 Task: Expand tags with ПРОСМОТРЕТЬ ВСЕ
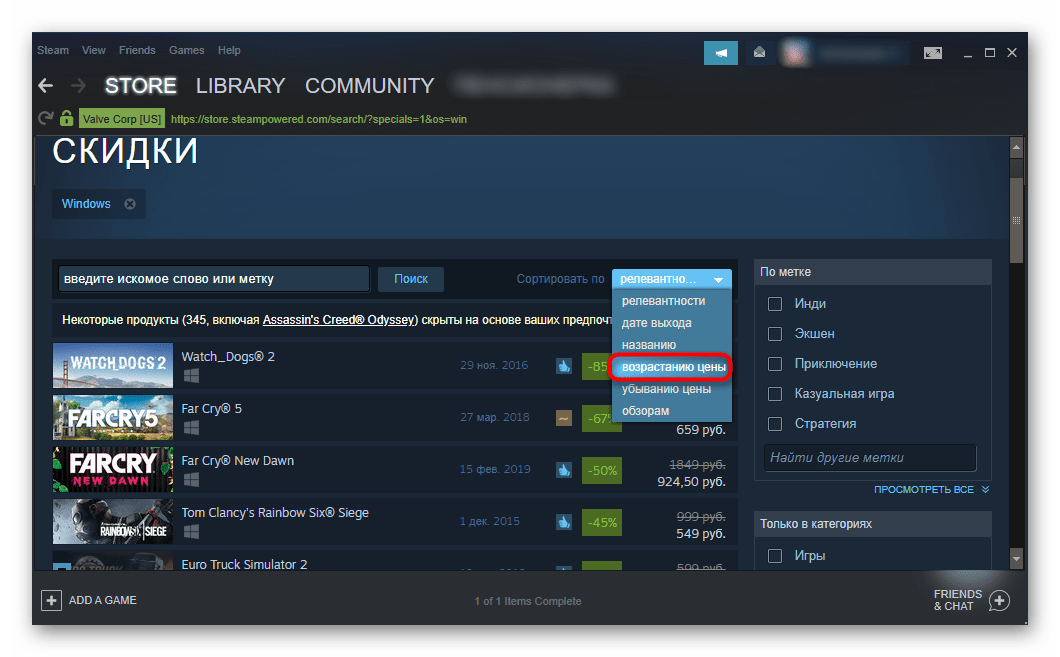click(931, 489)
